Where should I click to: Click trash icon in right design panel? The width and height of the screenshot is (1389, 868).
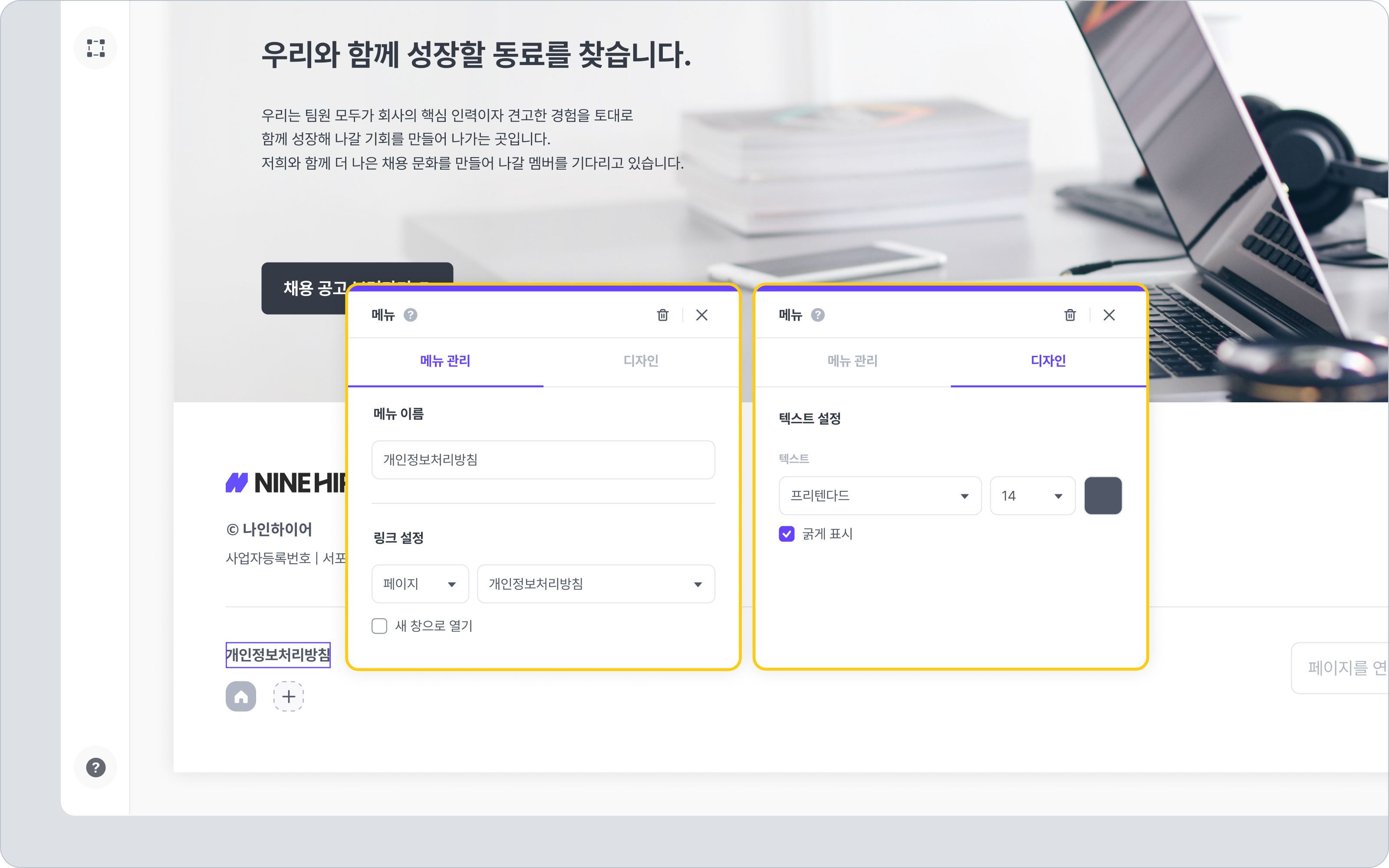(x=1070, y=315)
